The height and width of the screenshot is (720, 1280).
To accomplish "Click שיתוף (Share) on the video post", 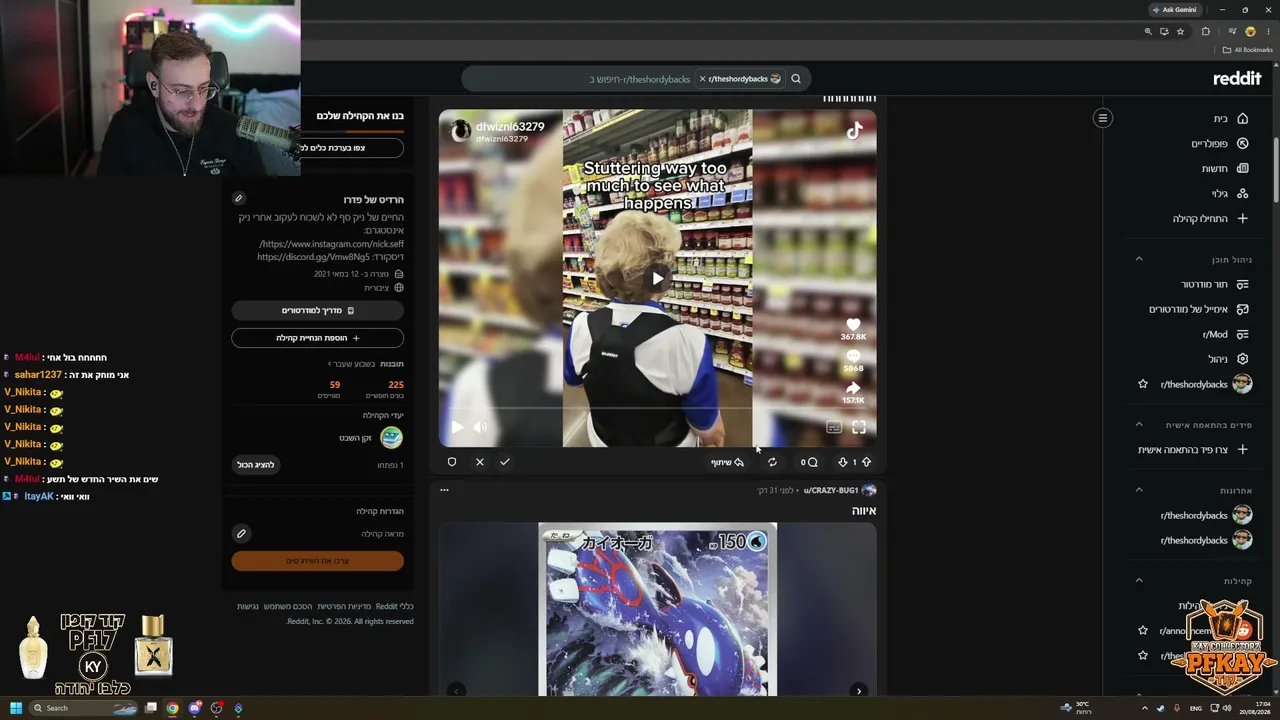I will click(x=728, y=462).
